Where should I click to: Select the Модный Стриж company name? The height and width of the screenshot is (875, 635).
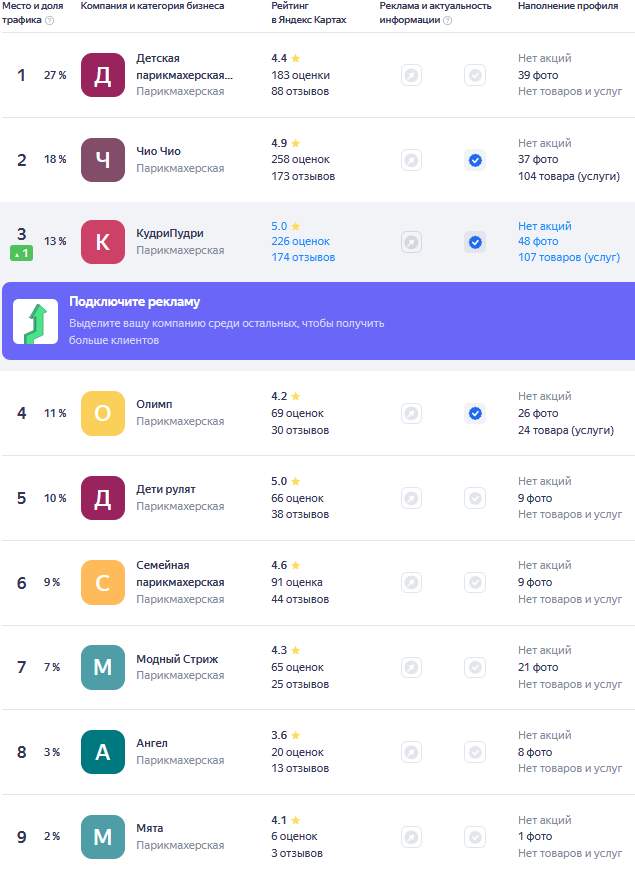[x=177, y=659]
